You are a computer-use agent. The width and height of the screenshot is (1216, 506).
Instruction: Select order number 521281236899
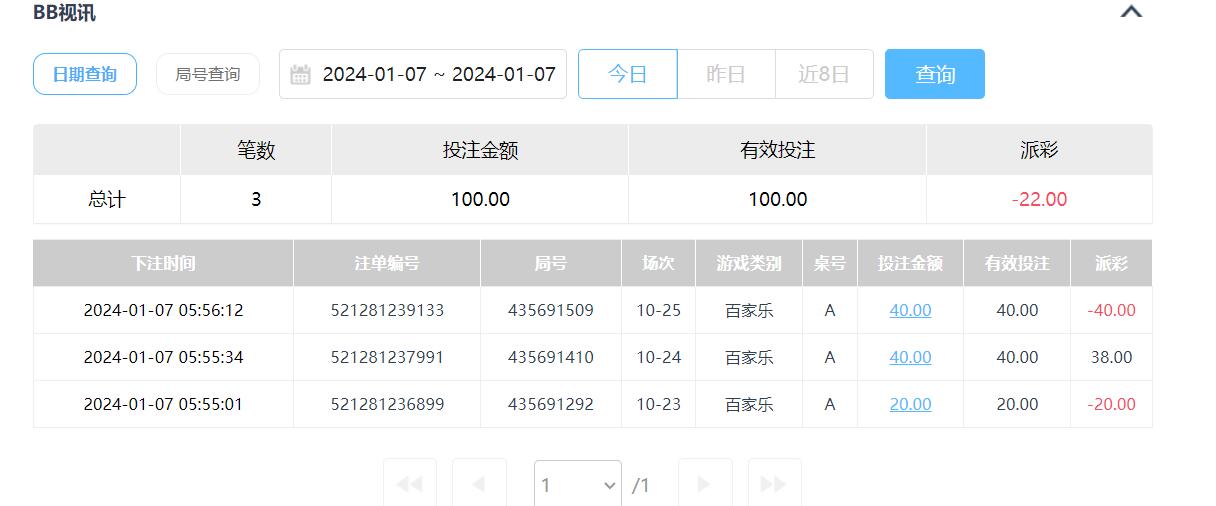pos(387,404)
